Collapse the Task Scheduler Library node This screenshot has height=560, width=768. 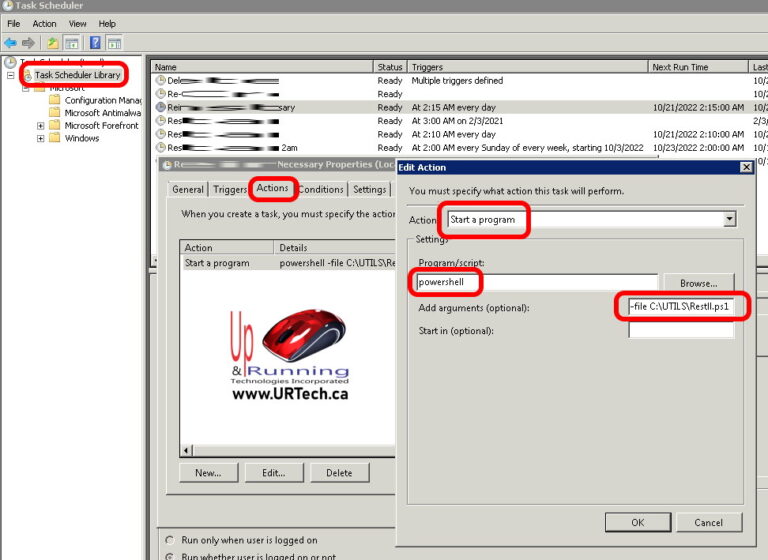[10, 75]
